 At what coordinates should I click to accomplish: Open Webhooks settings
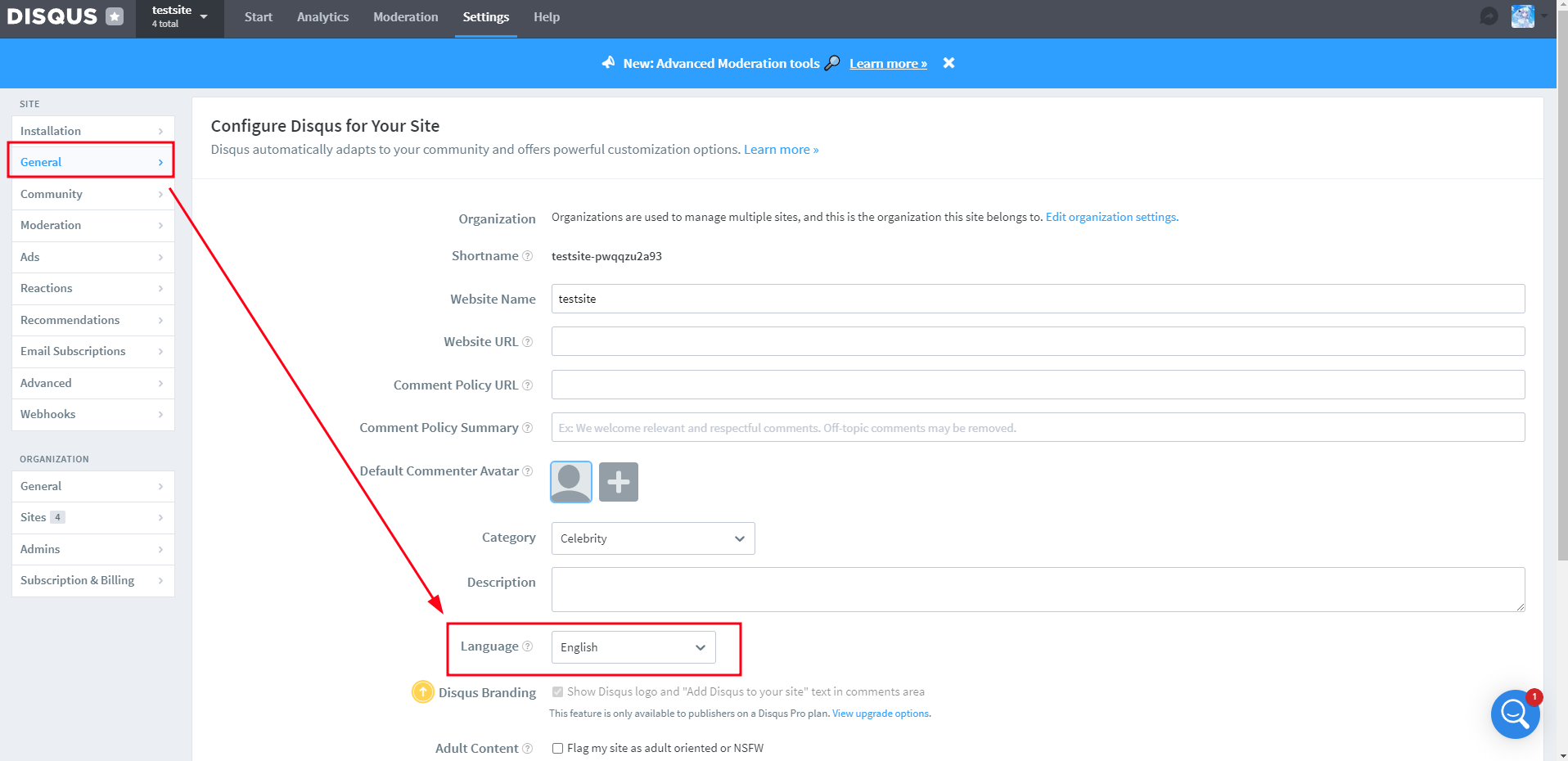[x=93, y=414]
